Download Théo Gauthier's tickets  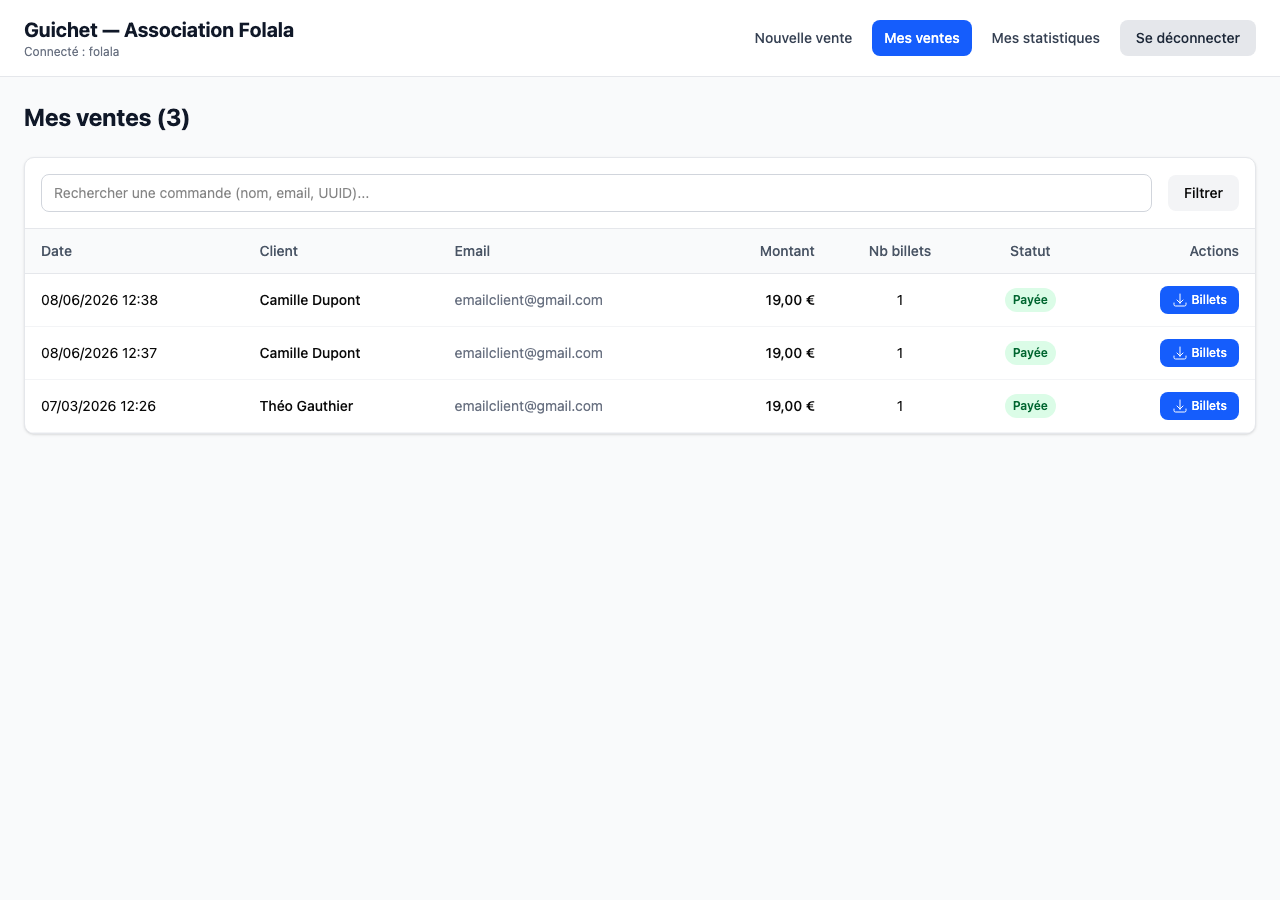tap(1199, 406)
